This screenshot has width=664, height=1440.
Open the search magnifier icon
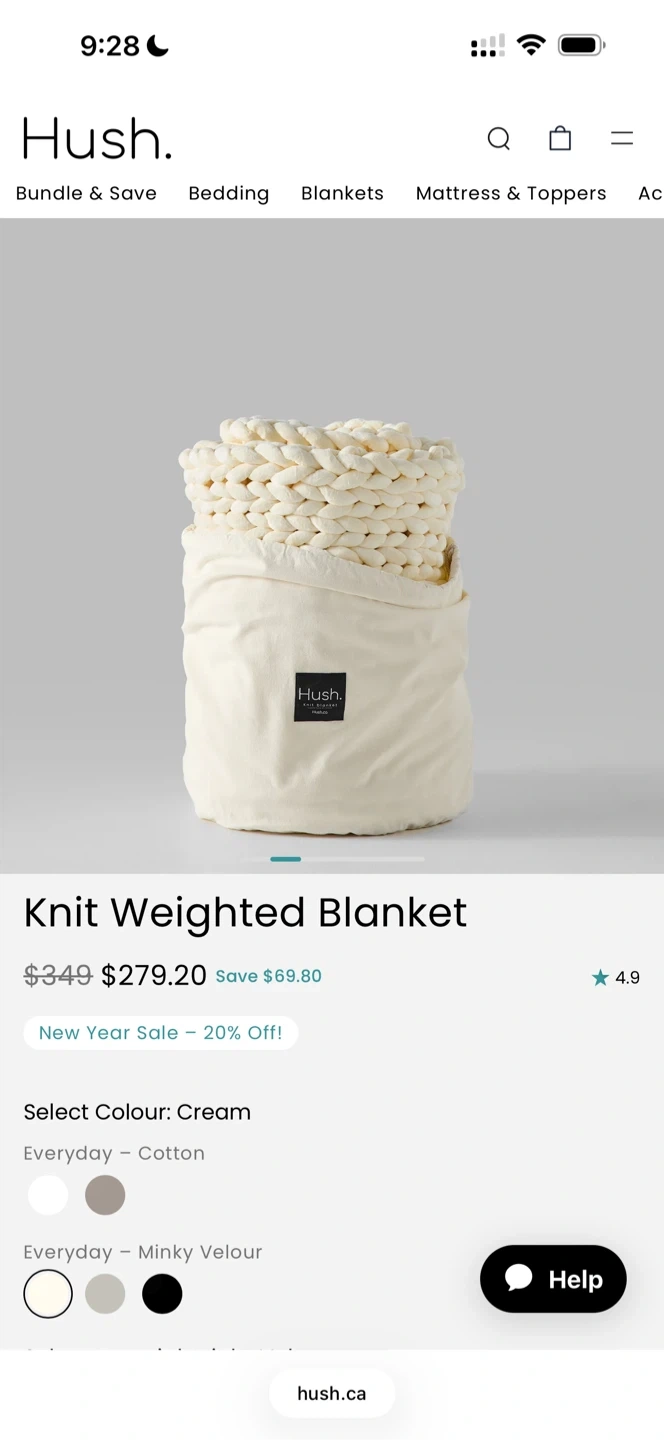coord(499,138)
